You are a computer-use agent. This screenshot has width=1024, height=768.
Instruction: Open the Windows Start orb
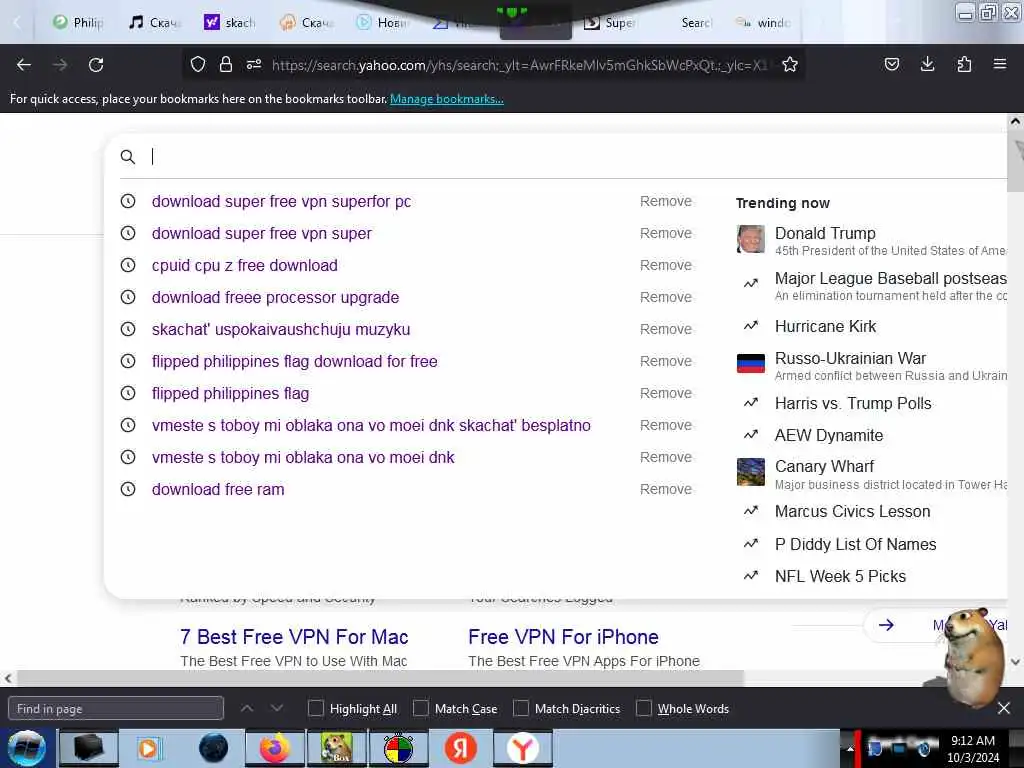click(x=26, y=748)
